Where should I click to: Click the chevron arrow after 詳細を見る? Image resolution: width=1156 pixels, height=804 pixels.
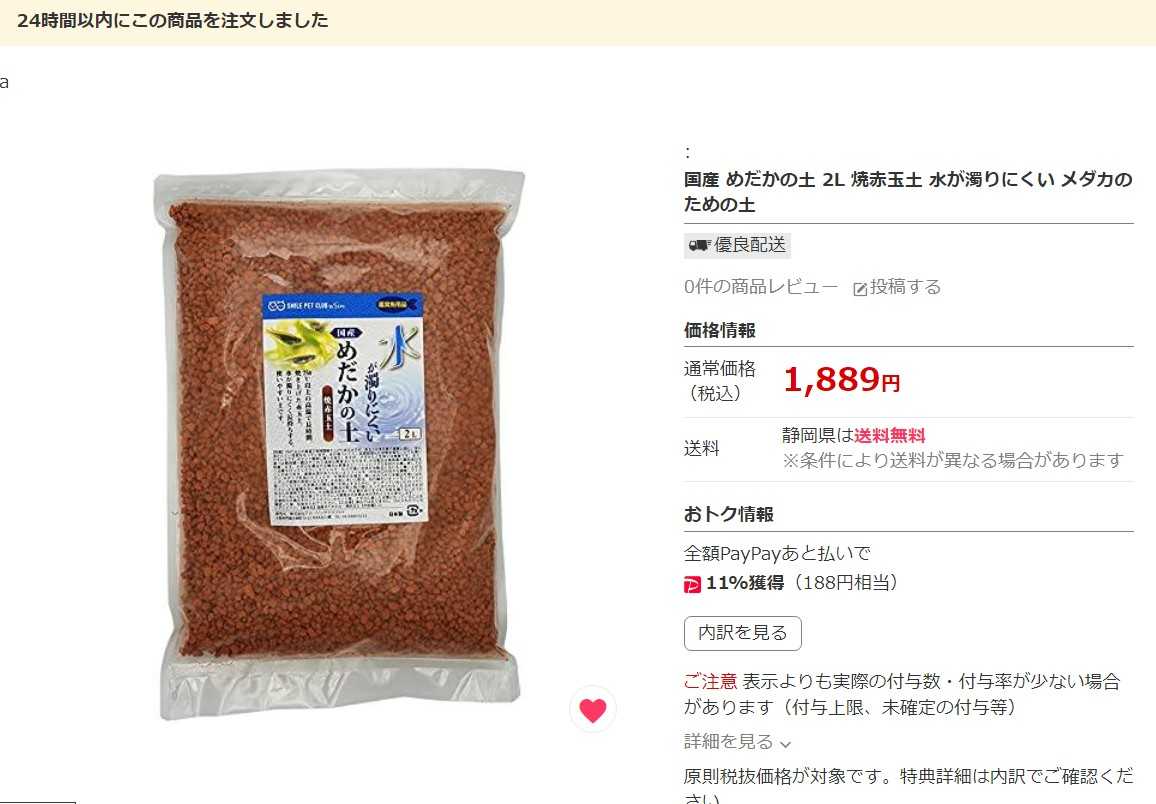click(x=785, y=744)
